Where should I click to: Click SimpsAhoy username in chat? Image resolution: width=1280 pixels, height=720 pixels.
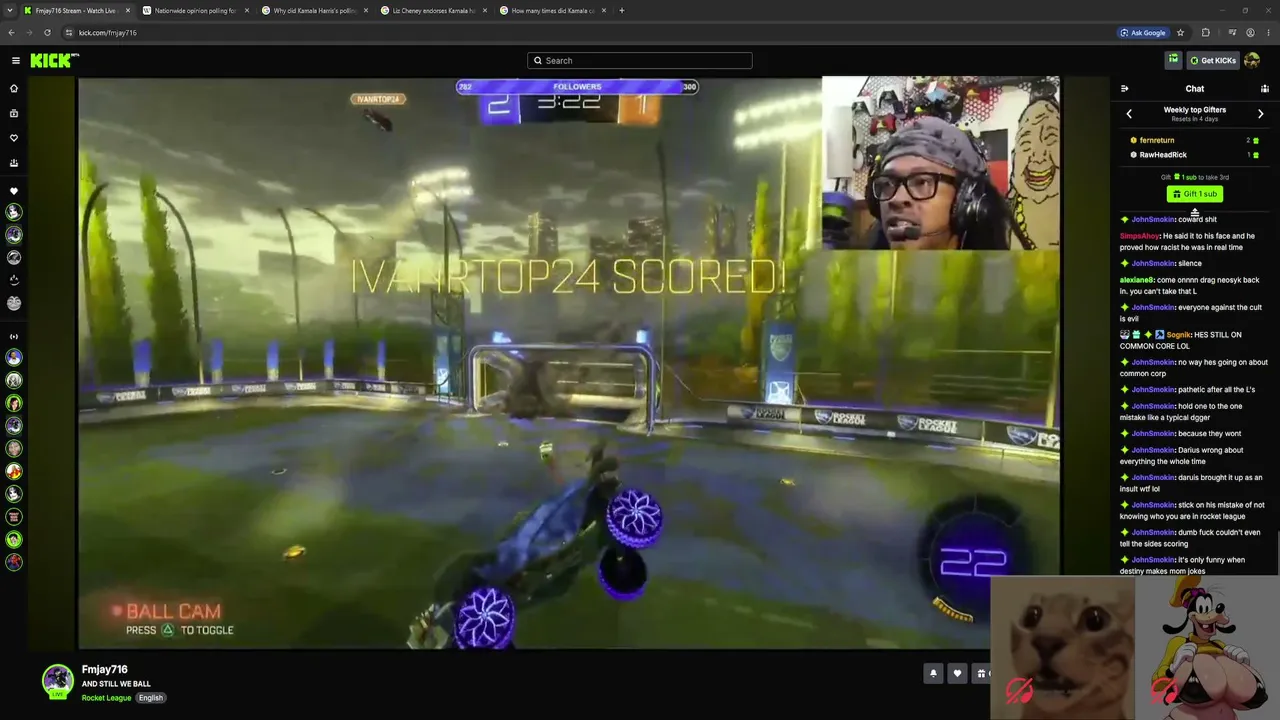coord(1140,236)
